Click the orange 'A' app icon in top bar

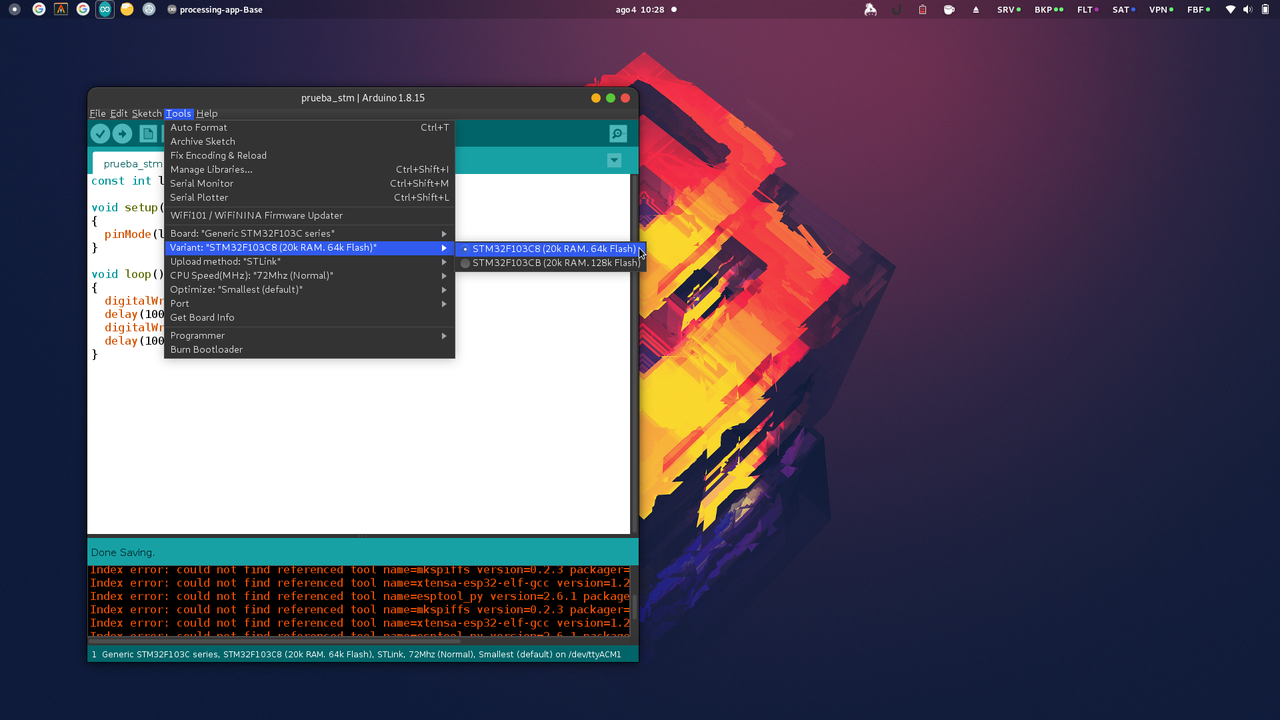pos(61,9)
